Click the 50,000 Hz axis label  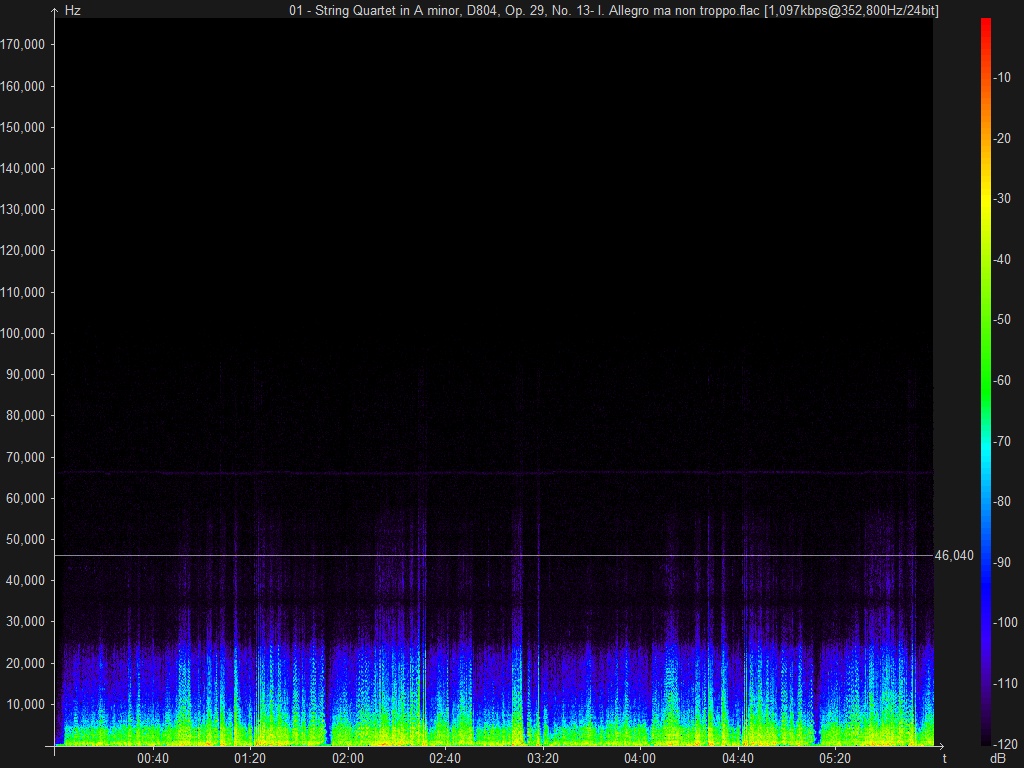point(25,540)
